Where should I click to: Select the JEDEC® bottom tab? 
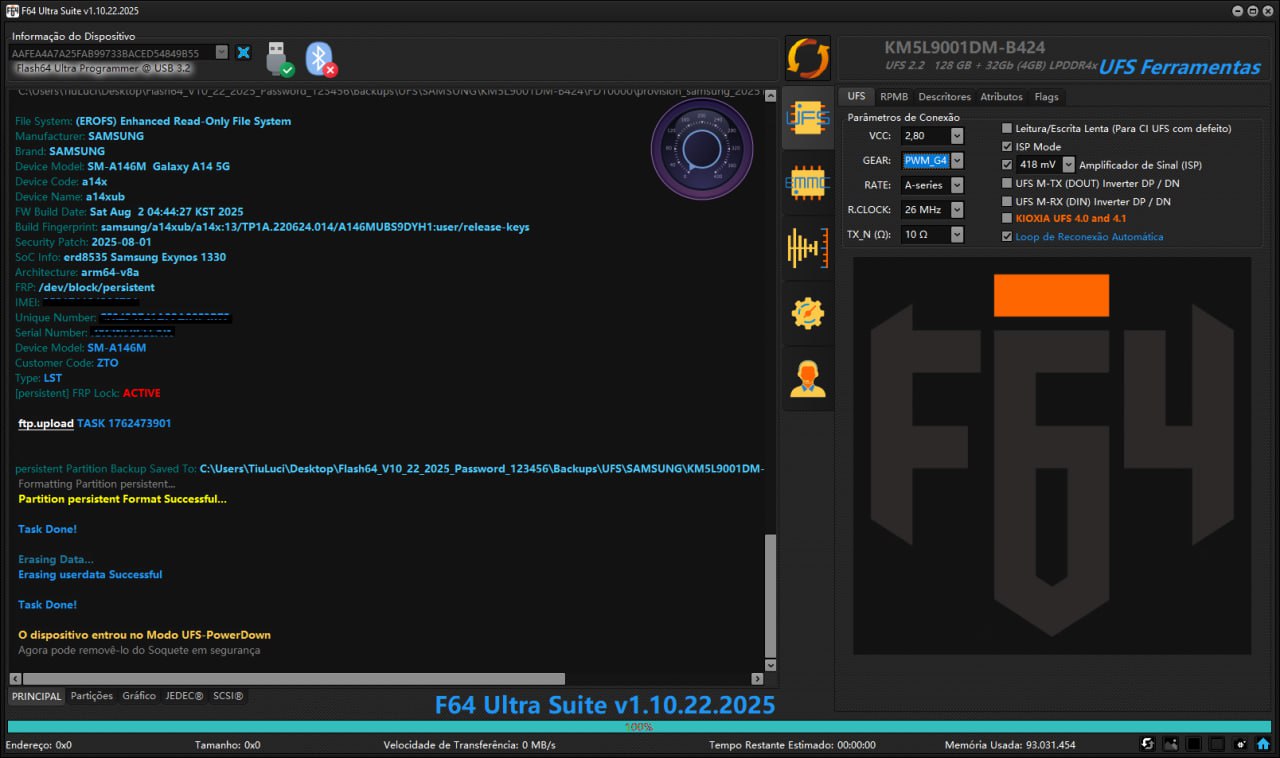184,696
